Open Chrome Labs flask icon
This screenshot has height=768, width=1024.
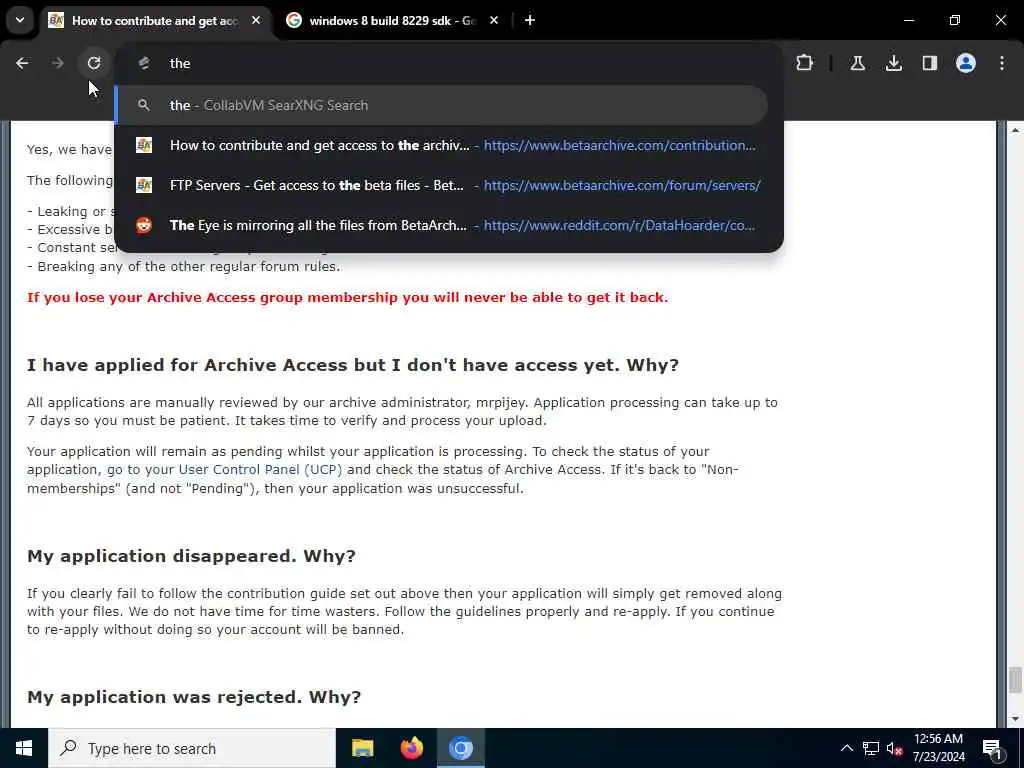point(857,63)
